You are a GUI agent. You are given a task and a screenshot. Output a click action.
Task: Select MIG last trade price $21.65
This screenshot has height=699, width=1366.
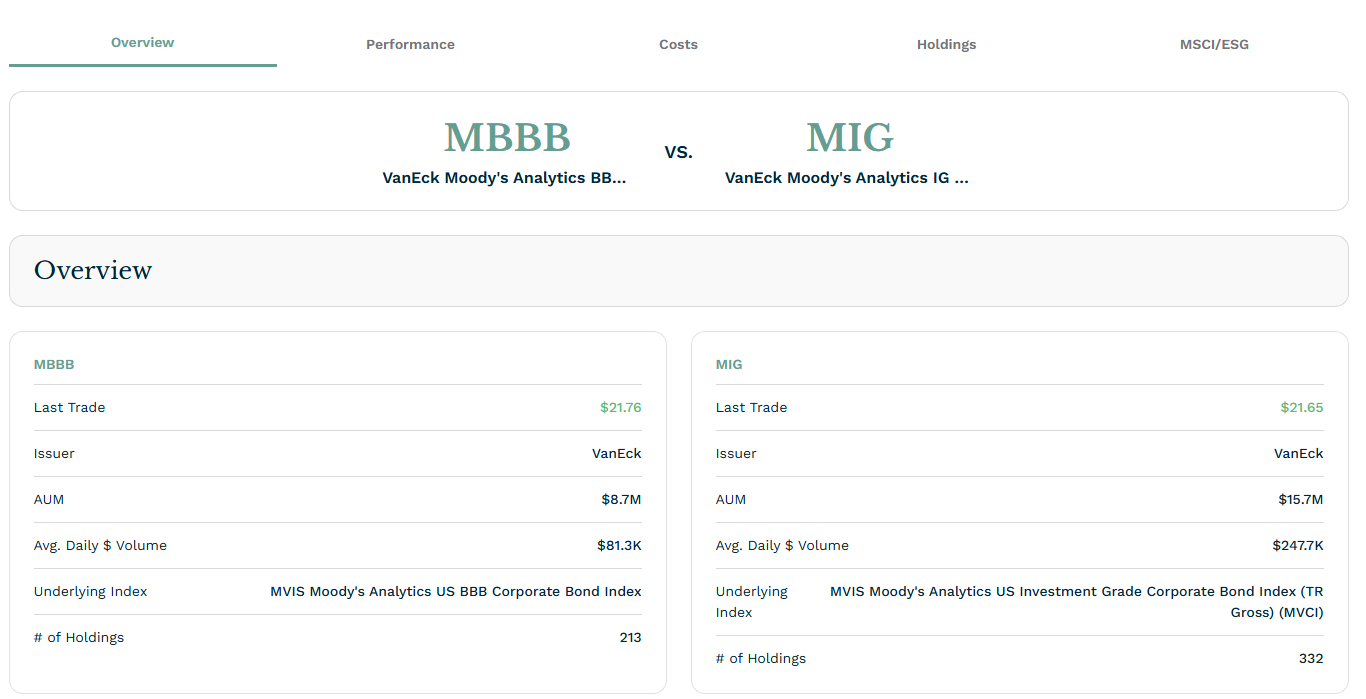[x=1302, y=408]
